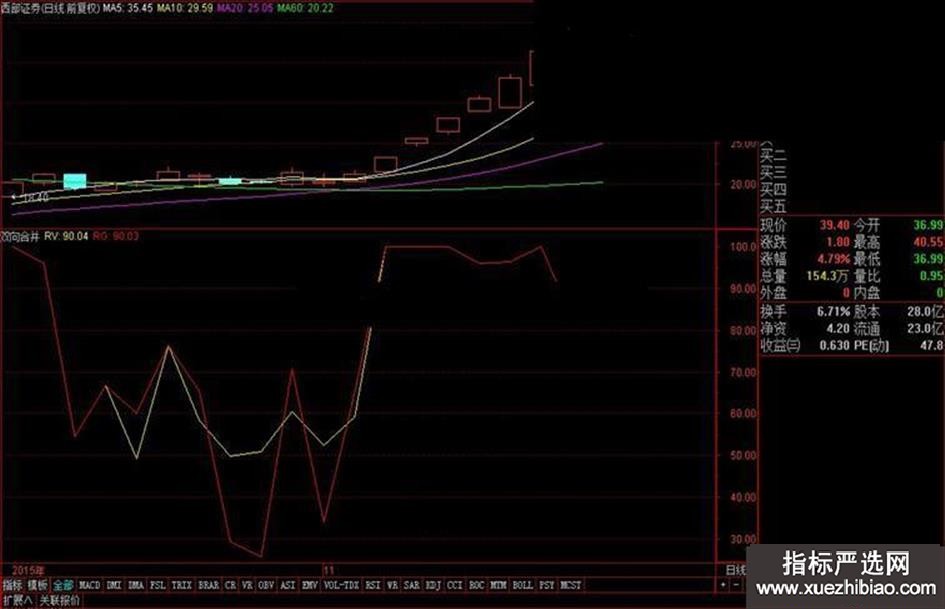Click the 涨幅 value 4.79%
945x609 pixels.
pyautogui.click(x=834, y=259)
